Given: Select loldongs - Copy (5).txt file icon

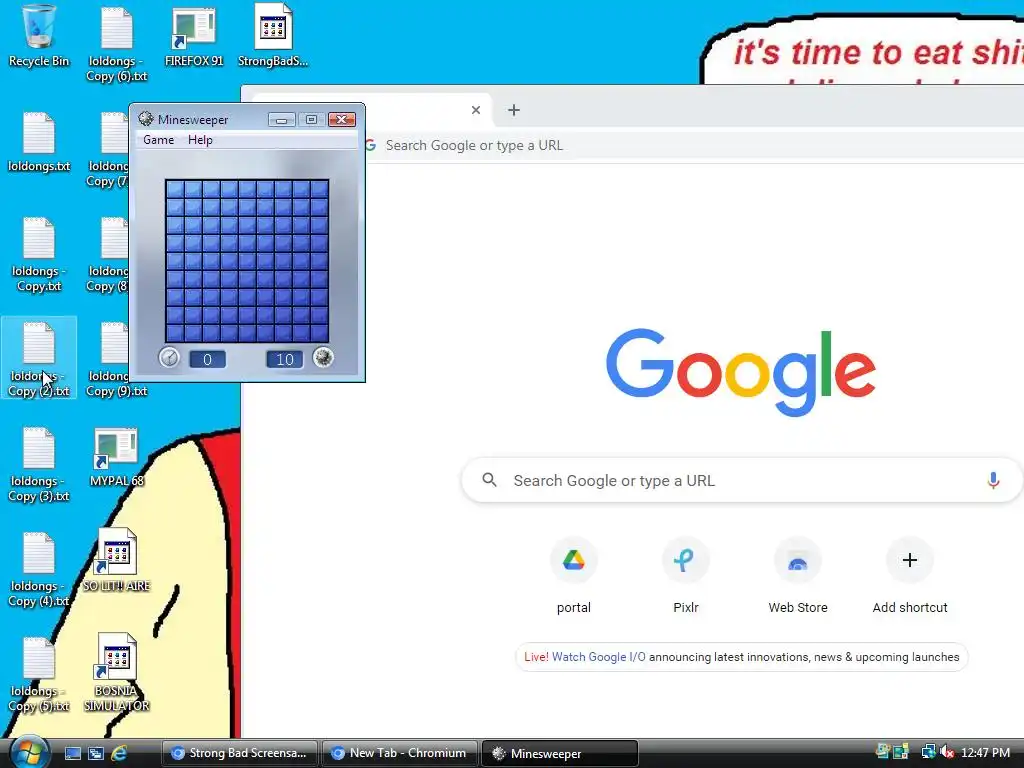Looking at the screenshot, I should 39,674.
